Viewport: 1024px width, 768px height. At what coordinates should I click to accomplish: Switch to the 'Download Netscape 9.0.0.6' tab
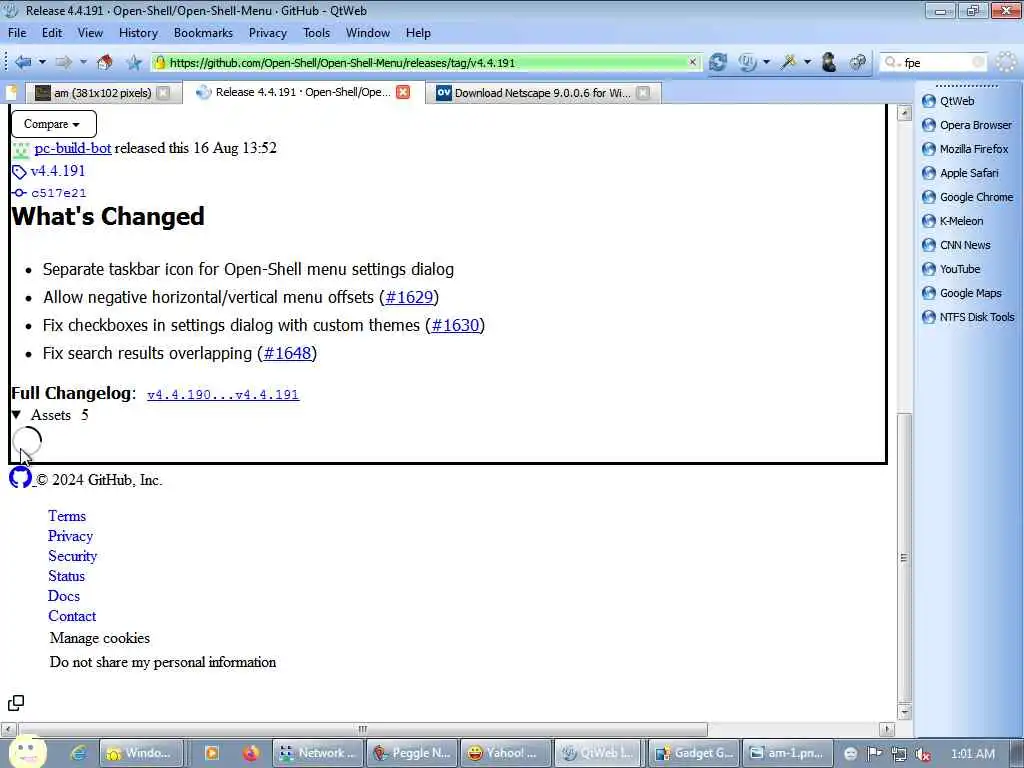tap(542, 93)
